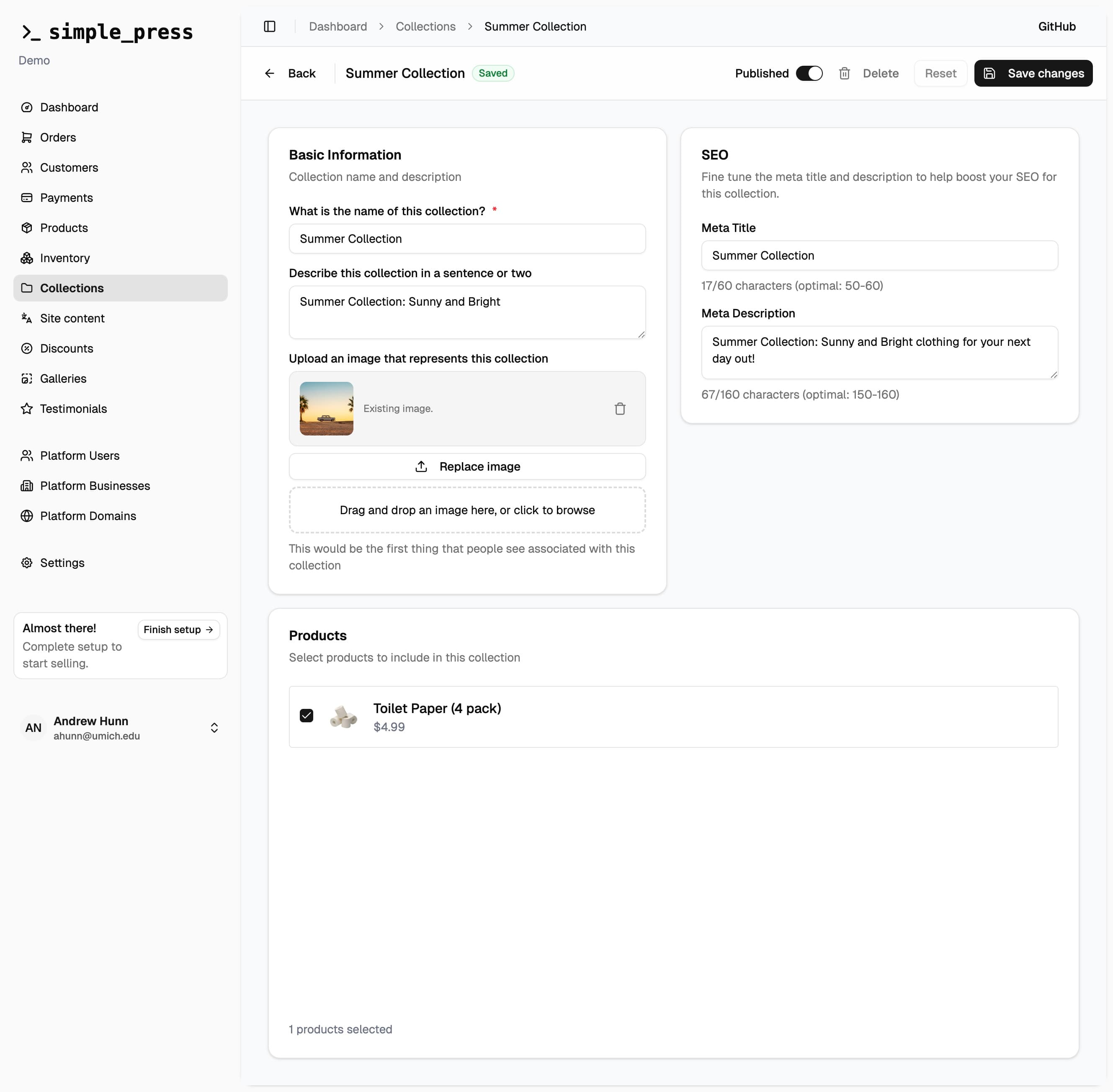Click the back arrow icon

(x=270, y=73)
